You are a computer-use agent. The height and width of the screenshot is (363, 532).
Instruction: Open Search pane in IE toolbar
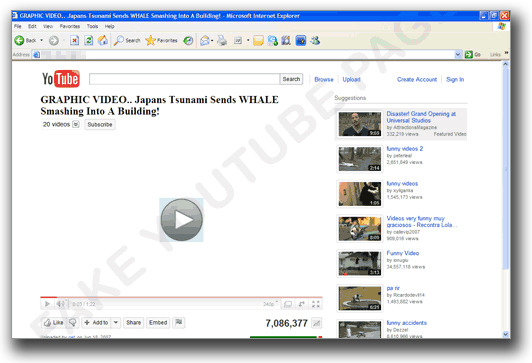(127, 41)
